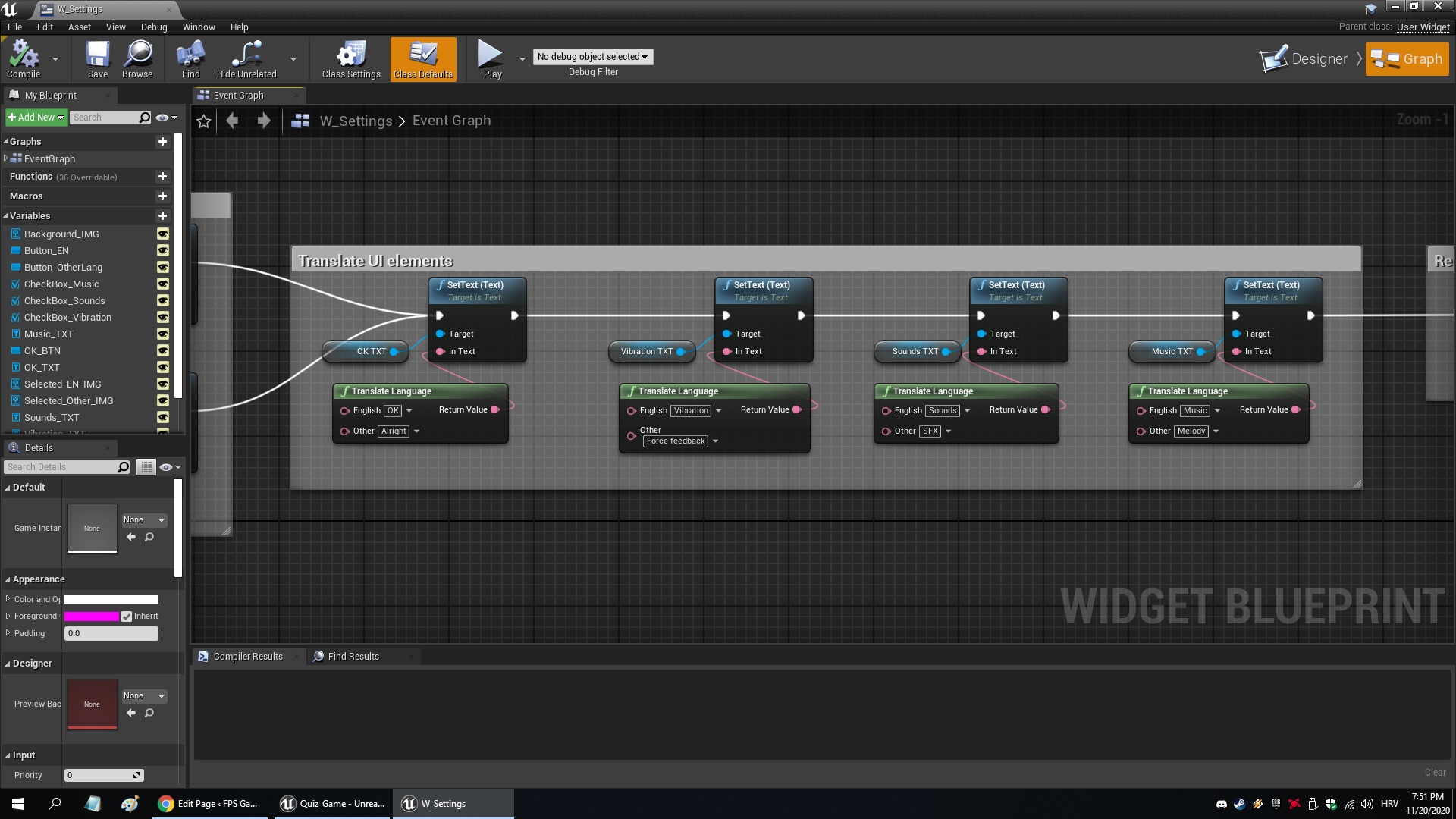1456x819 pixels.
Task: Open the Asset menu
Action: coord(79,27)
